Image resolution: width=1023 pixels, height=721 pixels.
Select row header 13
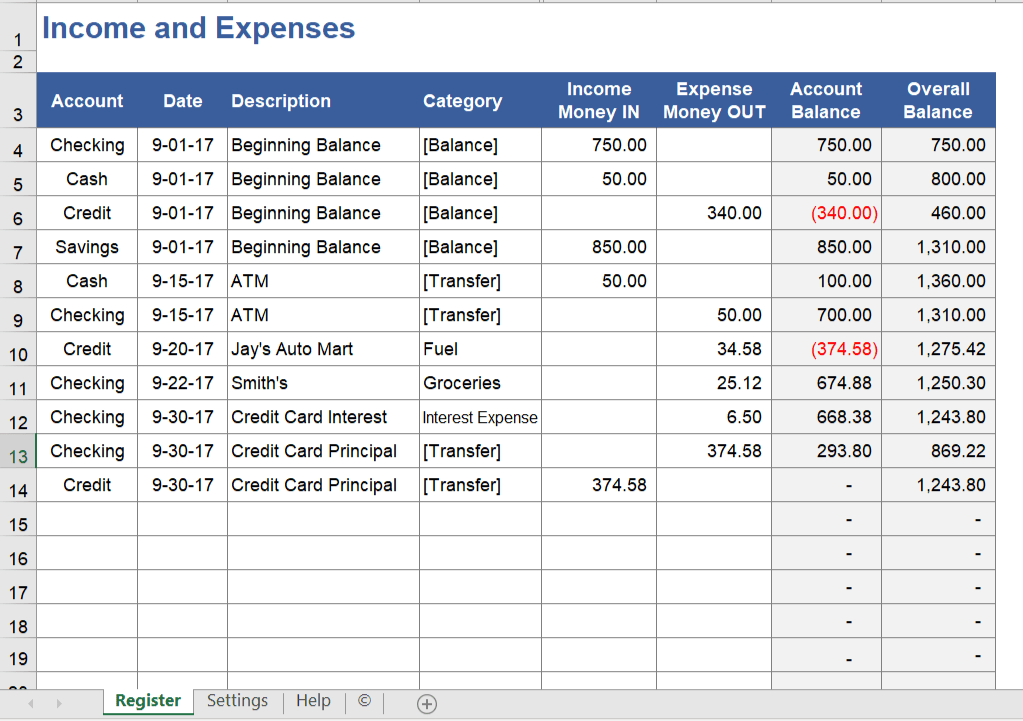point(17,451)
